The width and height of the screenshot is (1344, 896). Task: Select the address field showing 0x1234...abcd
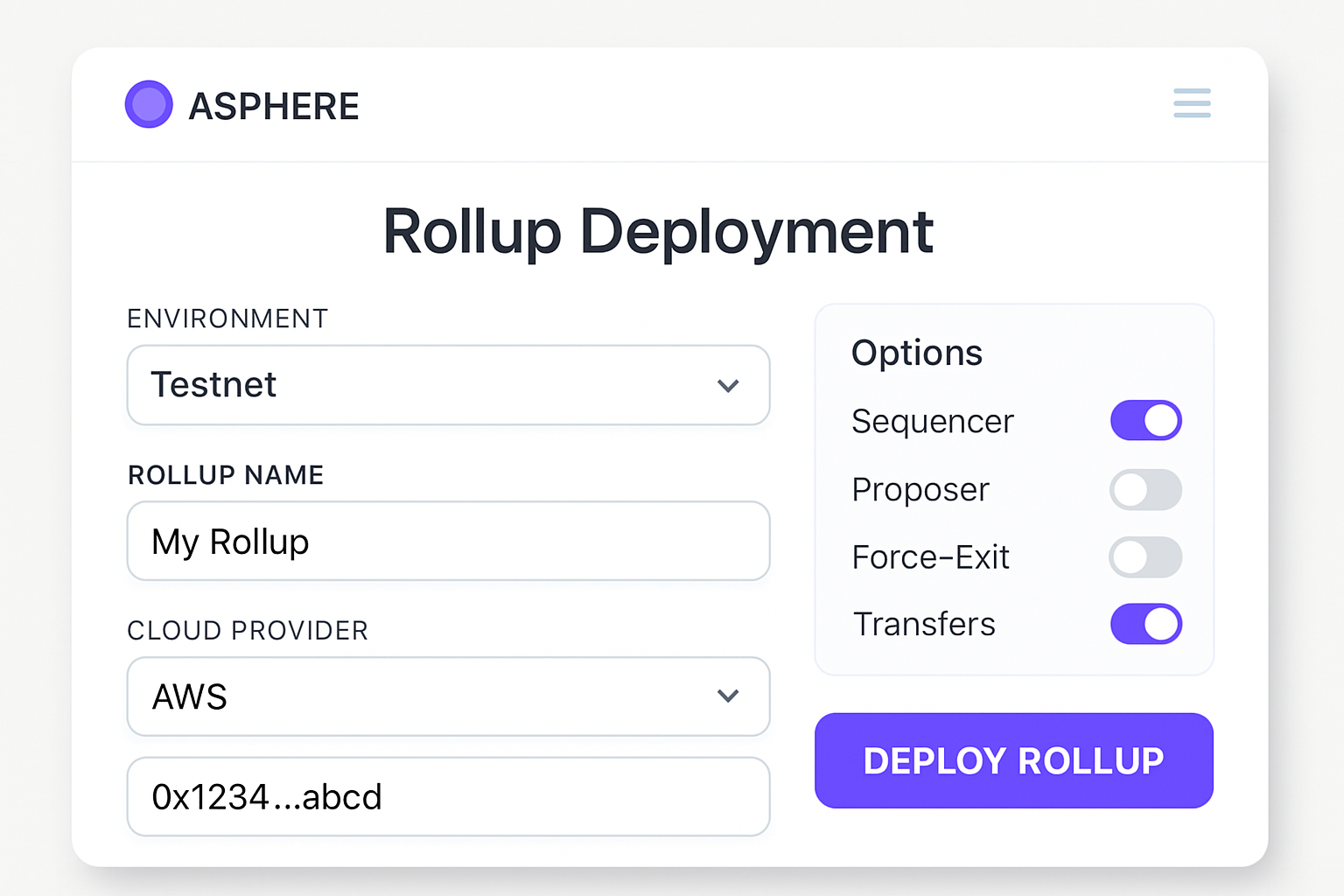pos(448,796)
